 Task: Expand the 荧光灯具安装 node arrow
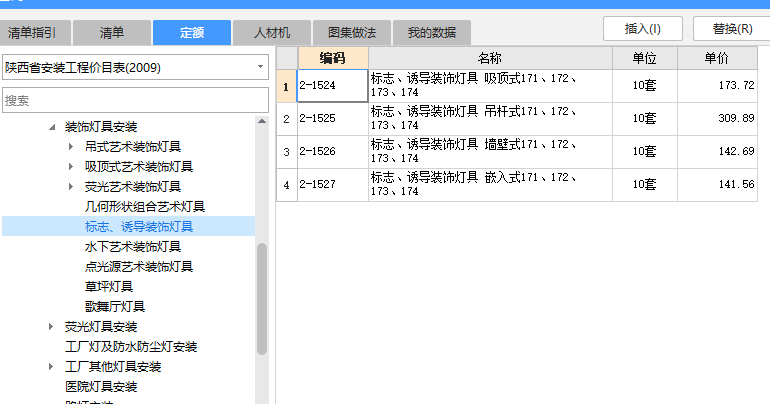pos(51,326)
